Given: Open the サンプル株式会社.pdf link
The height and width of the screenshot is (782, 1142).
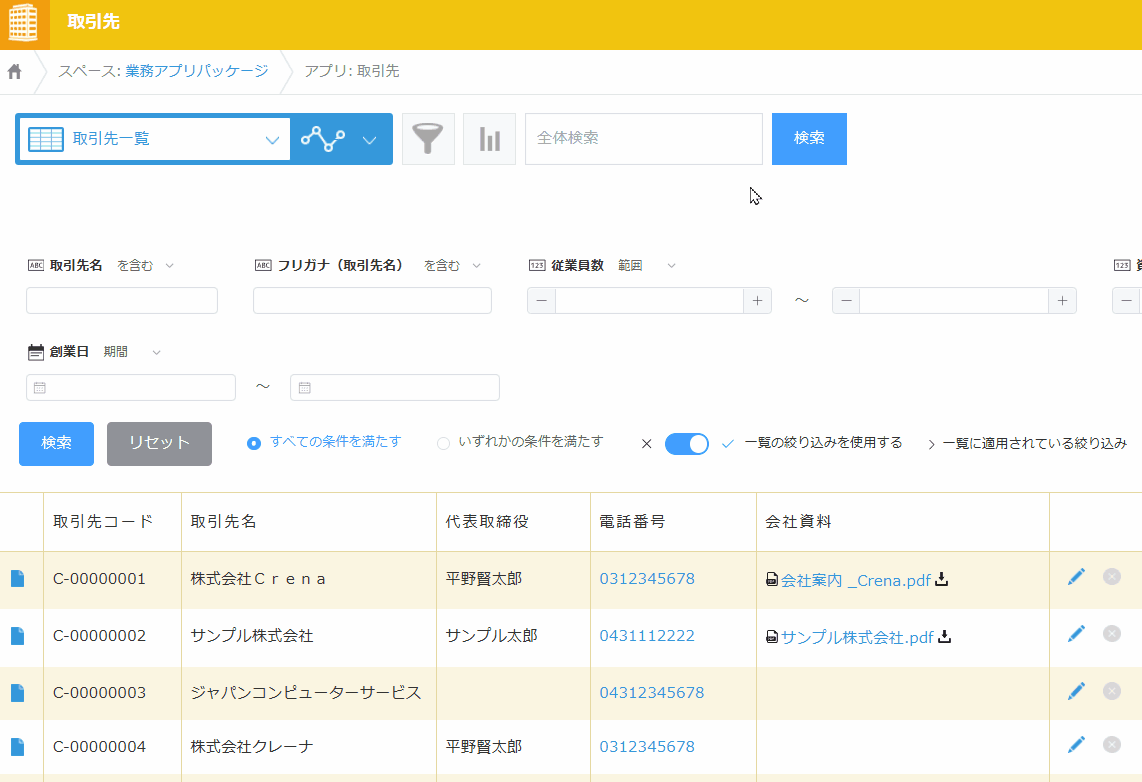Looking at the screenshot, I should (x=856, y=637).
